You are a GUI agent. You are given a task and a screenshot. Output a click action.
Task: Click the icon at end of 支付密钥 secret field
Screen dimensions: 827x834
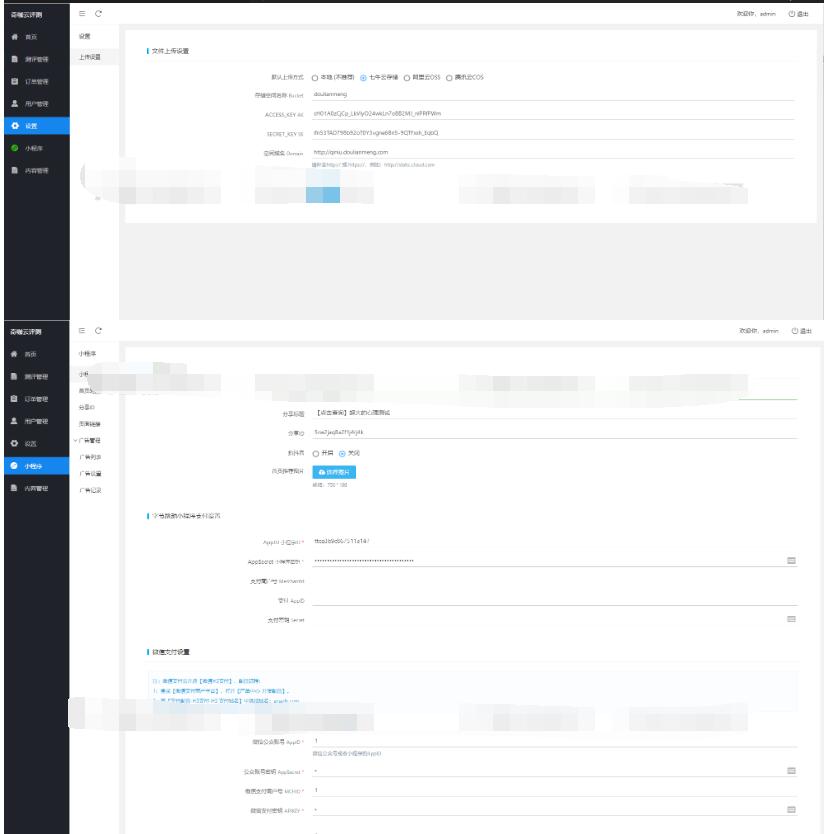(791, 619)
